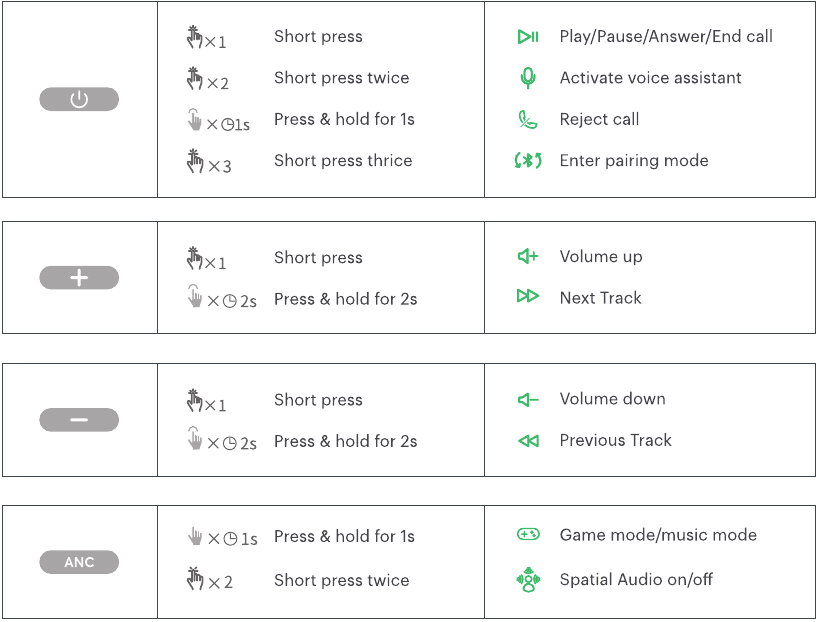Click the green play/pause icon
The image size is (818, 622).
tap(528, 37)
